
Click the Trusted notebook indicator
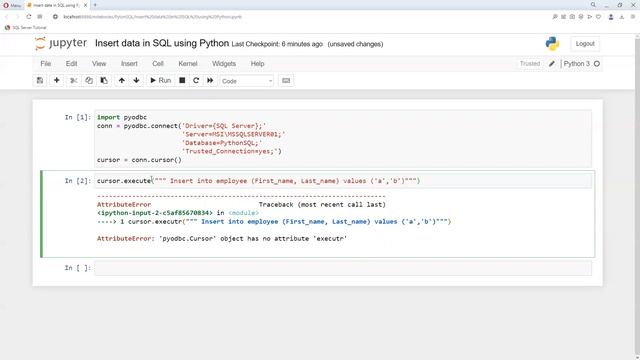point(530,64)
